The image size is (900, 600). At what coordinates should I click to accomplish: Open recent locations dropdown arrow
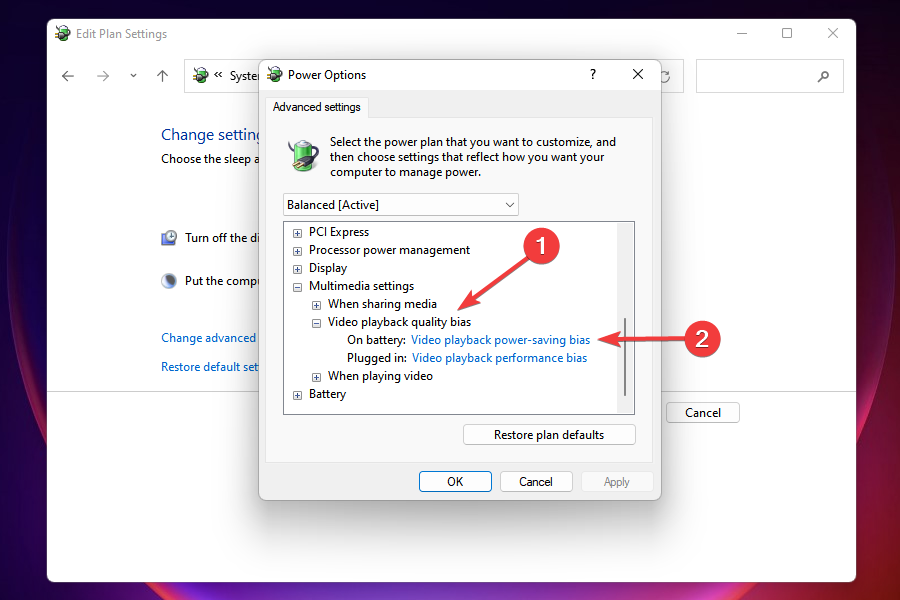pos(133,76)
